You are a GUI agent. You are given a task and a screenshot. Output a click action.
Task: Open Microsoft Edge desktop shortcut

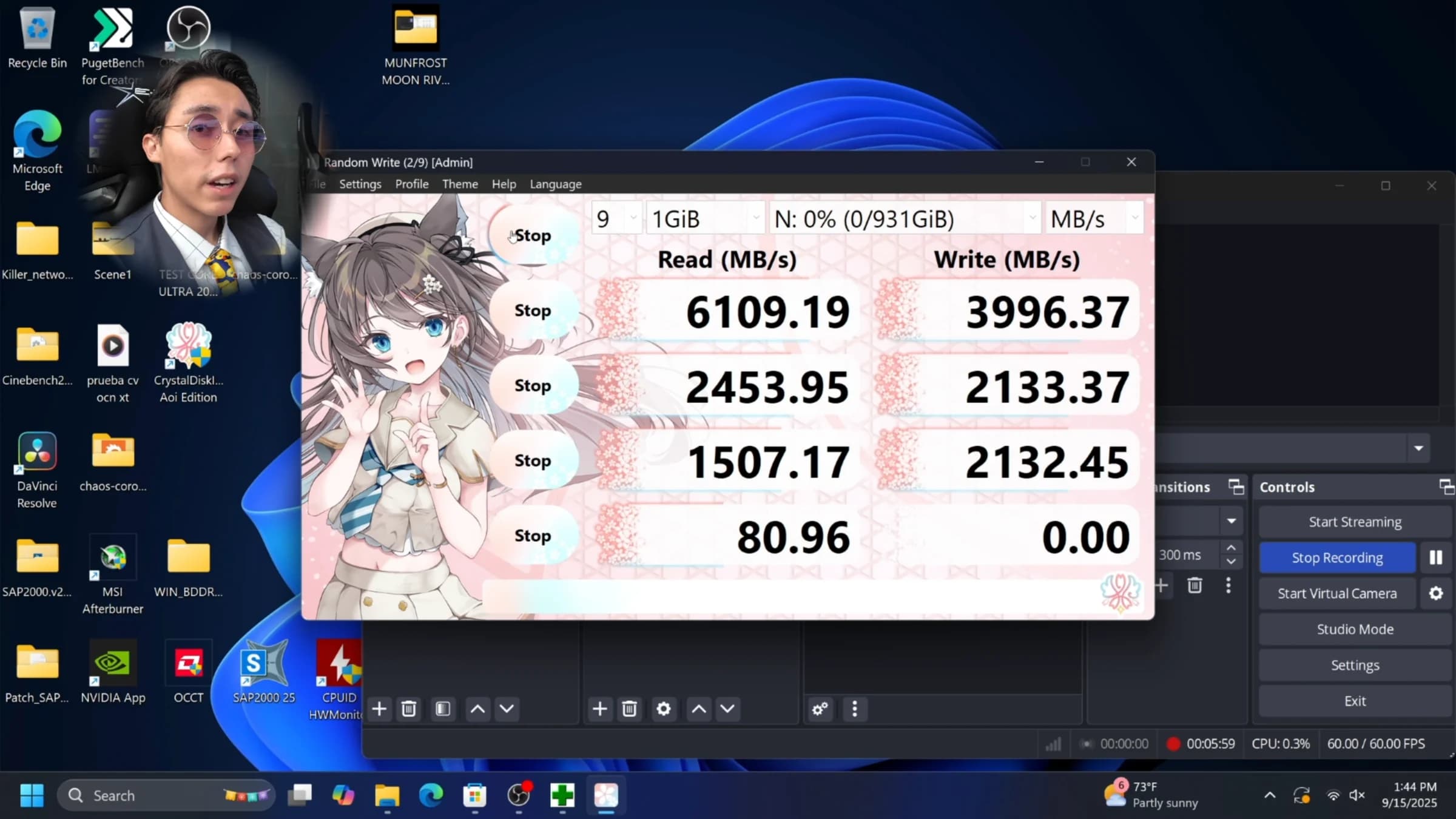coord(37,150)
